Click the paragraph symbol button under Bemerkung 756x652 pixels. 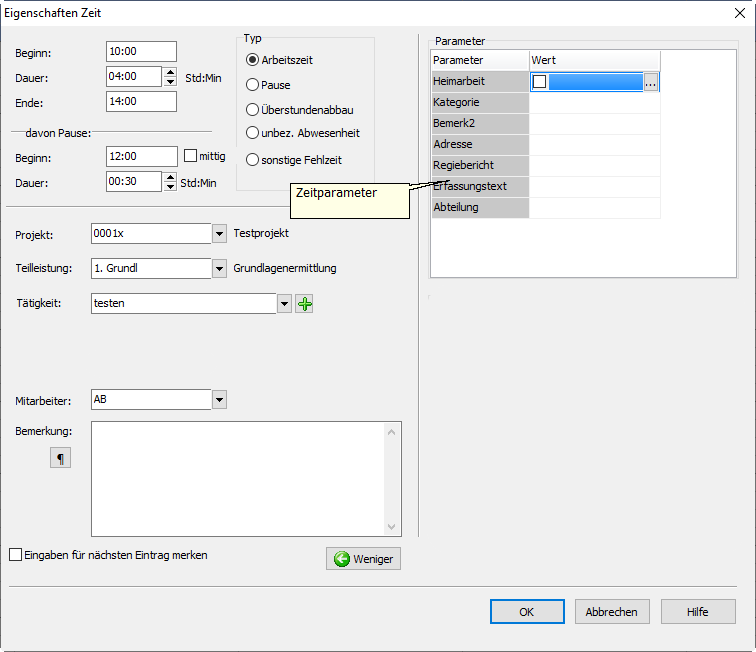click(61, 458)
